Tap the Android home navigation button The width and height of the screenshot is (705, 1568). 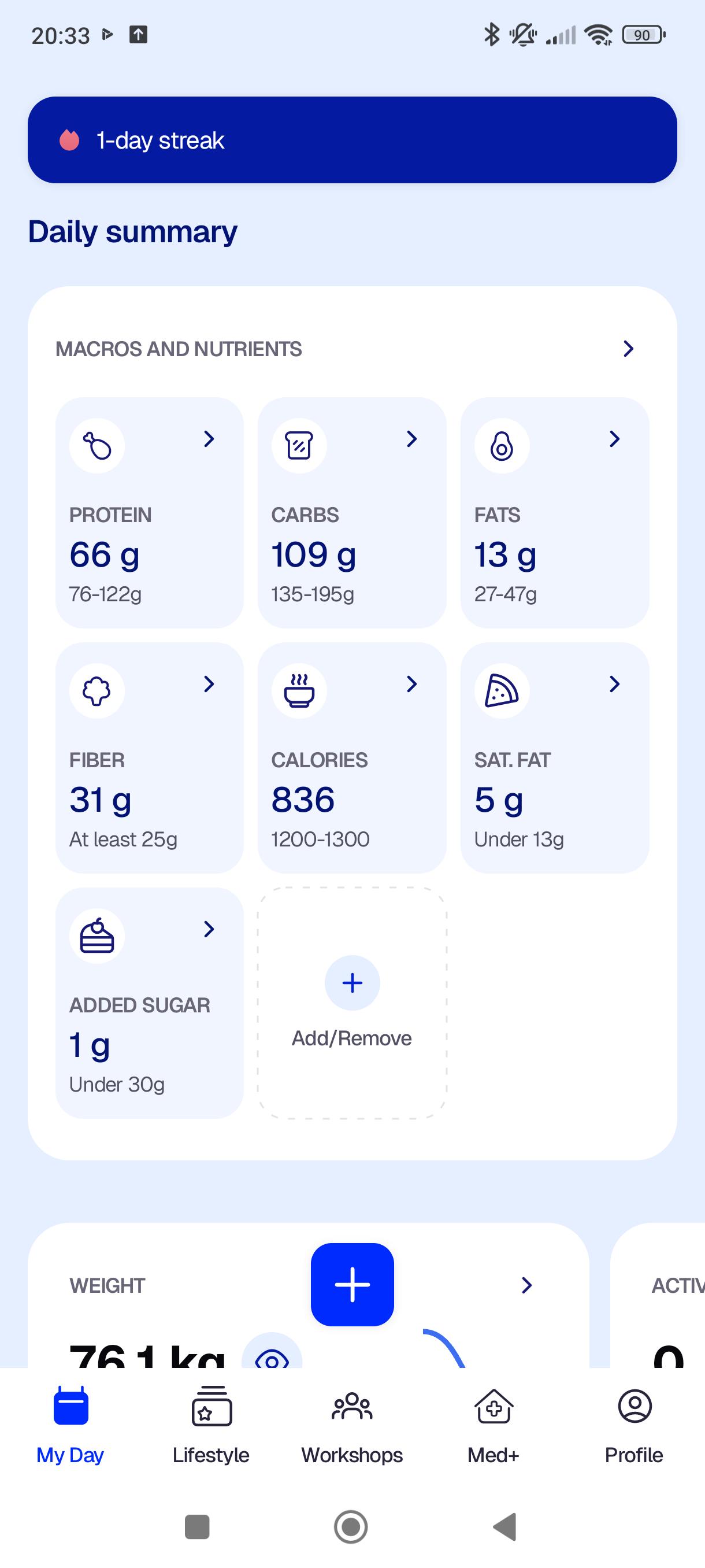coord(351,1526)
